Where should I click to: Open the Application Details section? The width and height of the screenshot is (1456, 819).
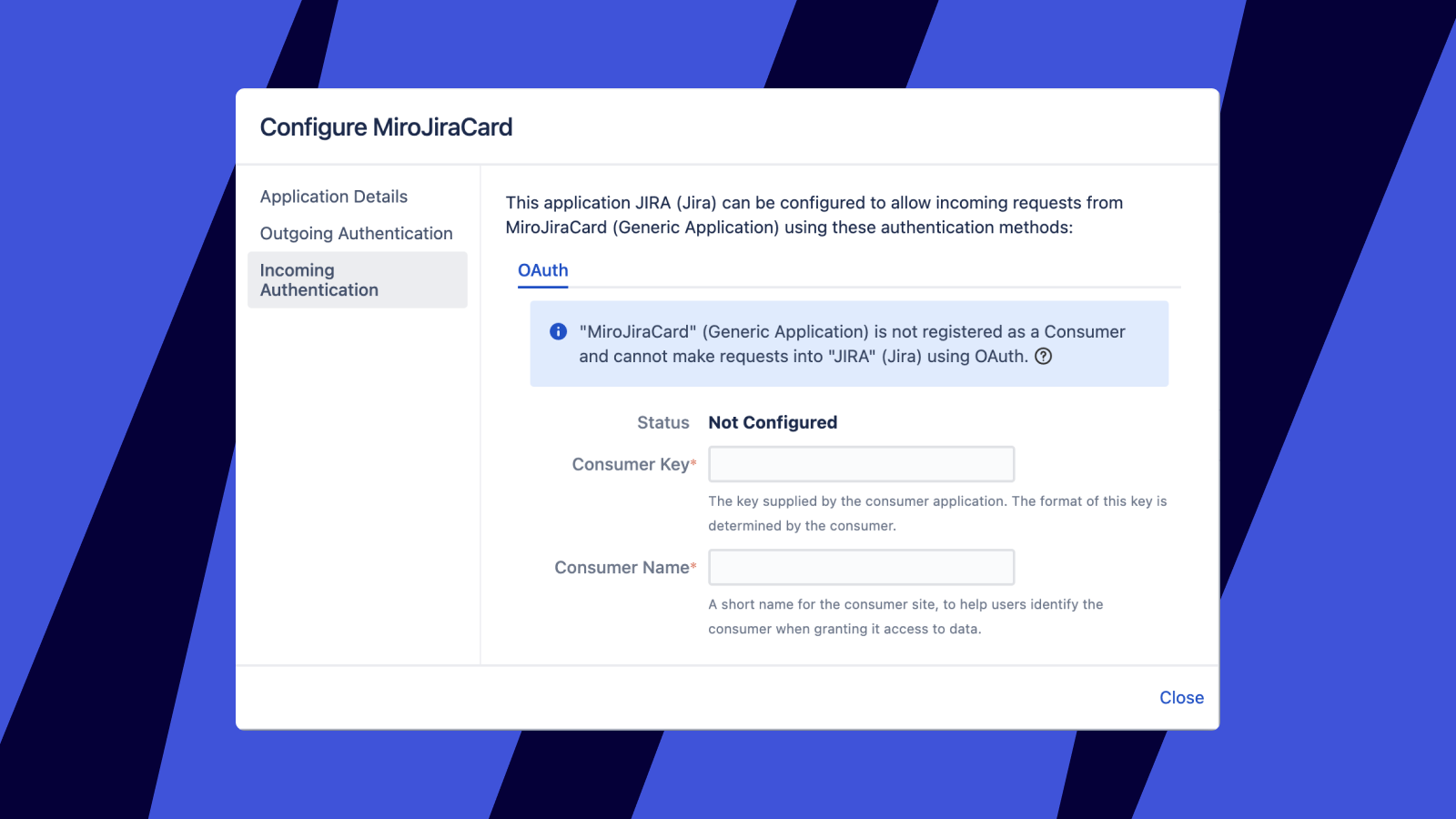(x=333, y=197)
